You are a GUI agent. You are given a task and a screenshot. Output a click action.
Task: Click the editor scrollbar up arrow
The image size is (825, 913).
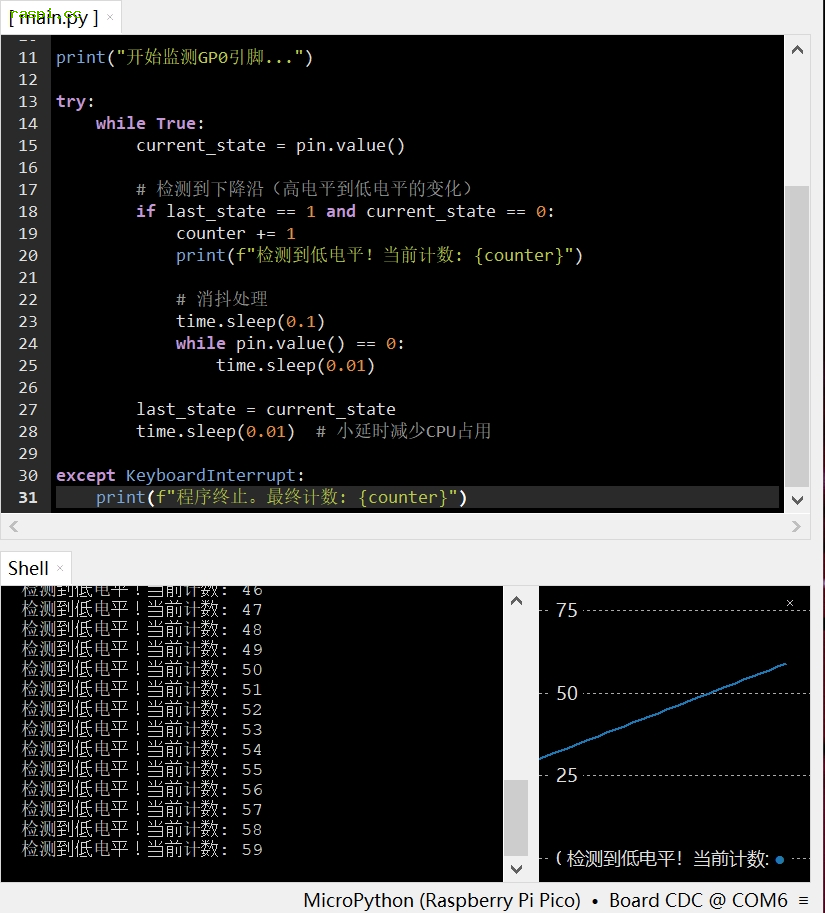[x=797, y=49]
